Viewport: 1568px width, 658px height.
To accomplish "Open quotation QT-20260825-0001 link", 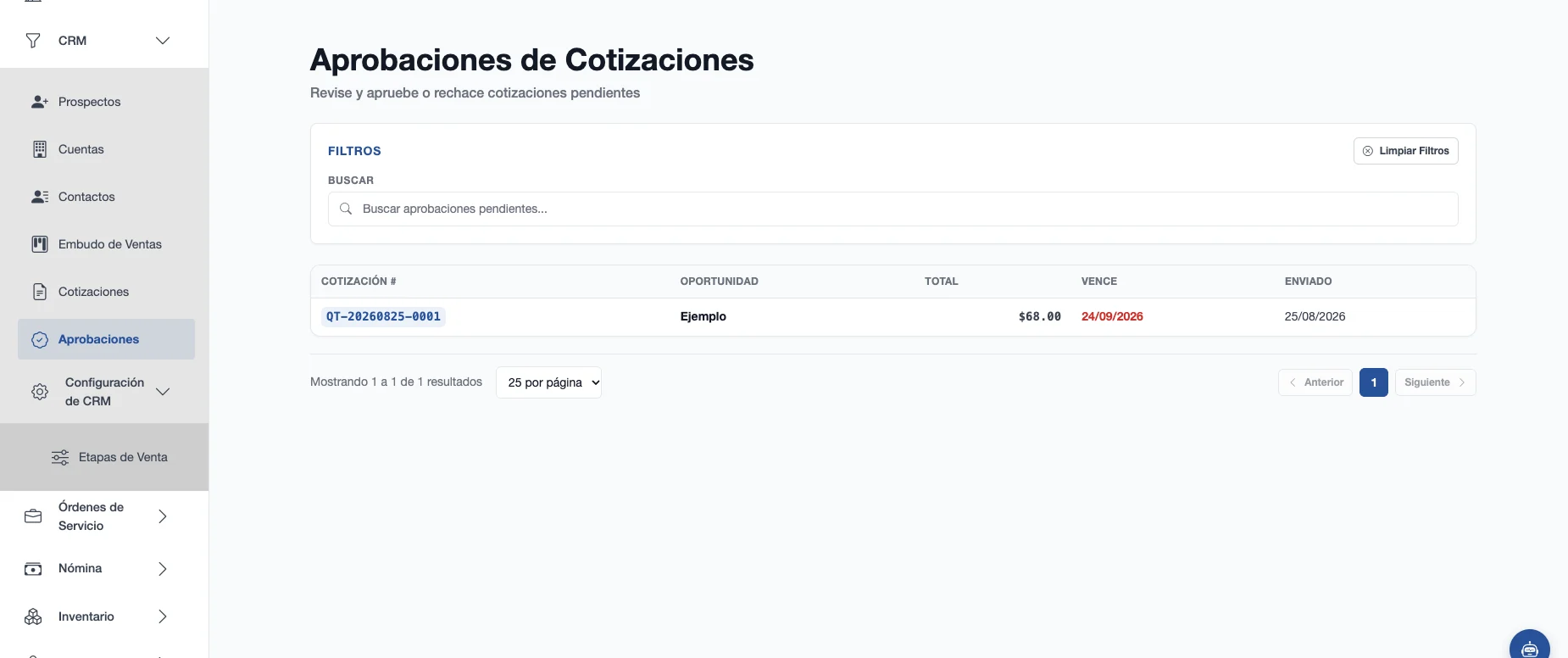I will (383, 316).
